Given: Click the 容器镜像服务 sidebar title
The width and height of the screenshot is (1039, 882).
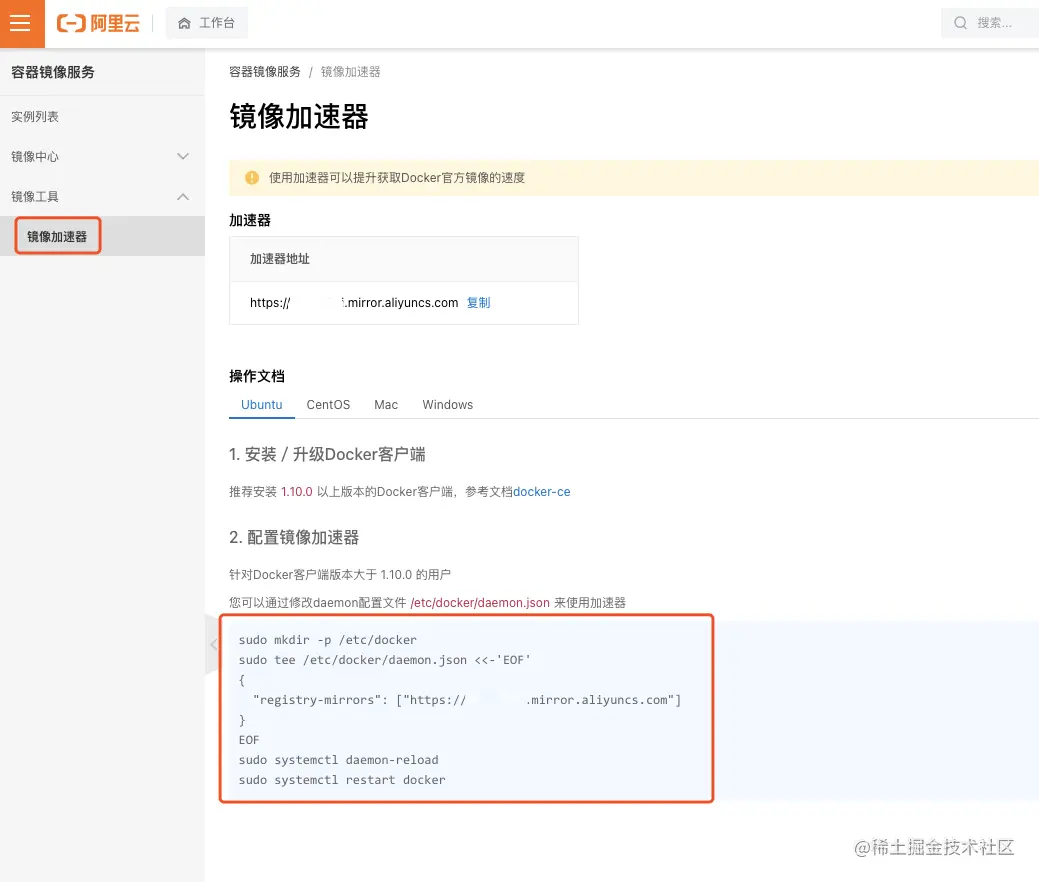Looking at the screenshot, I should [x=53, y=72].
